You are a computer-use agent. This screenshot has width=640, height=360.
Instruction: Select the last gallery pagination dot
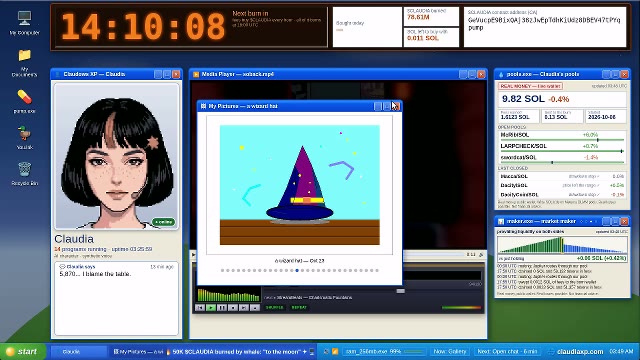[x=377, y=270]
